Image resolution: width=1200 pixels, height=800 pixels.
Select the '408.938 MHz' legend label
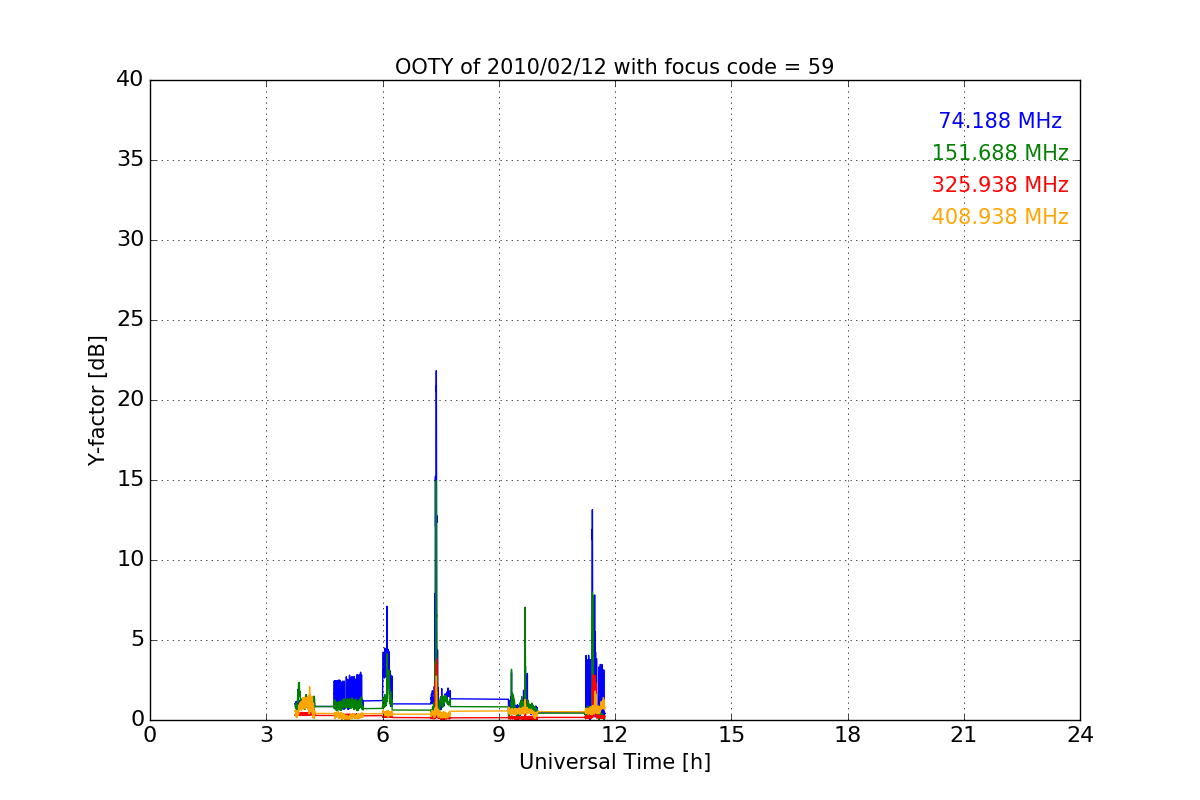click(x=1000, y=217)
